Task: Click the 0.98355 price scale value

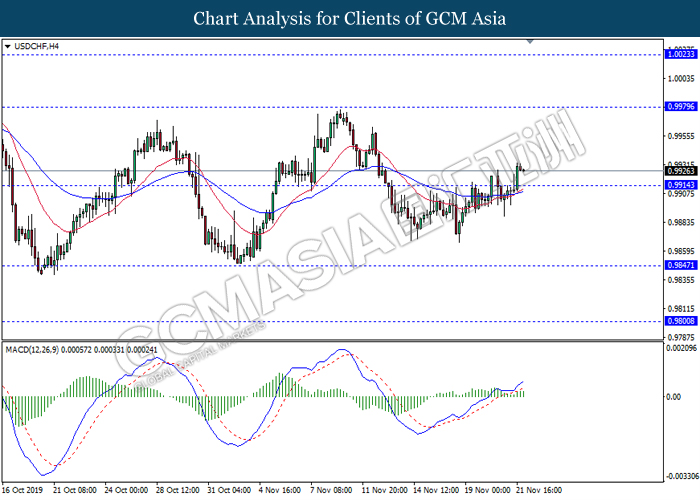Action: tap(681, 280)
